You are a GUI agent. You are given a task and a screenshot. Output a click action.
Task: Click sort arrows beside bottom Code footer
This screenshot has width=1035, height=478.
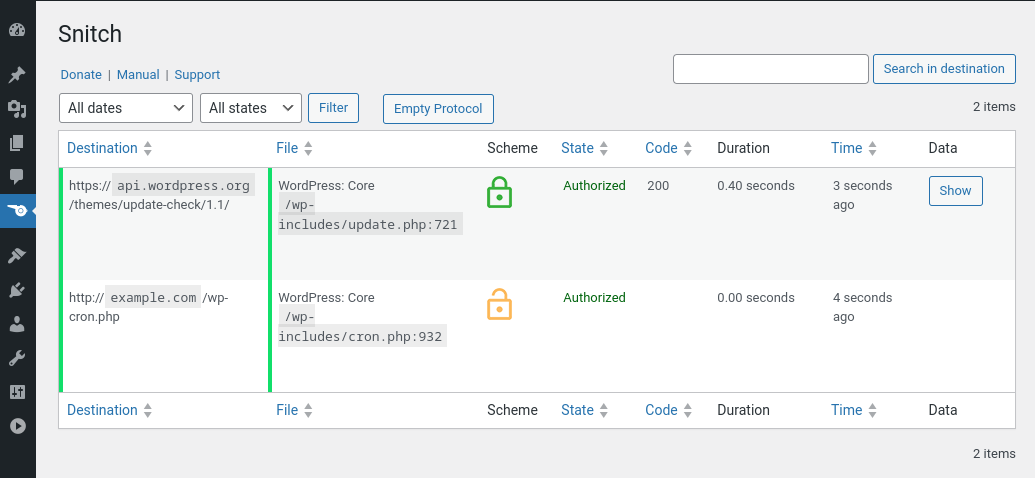[x=688, y=411]
